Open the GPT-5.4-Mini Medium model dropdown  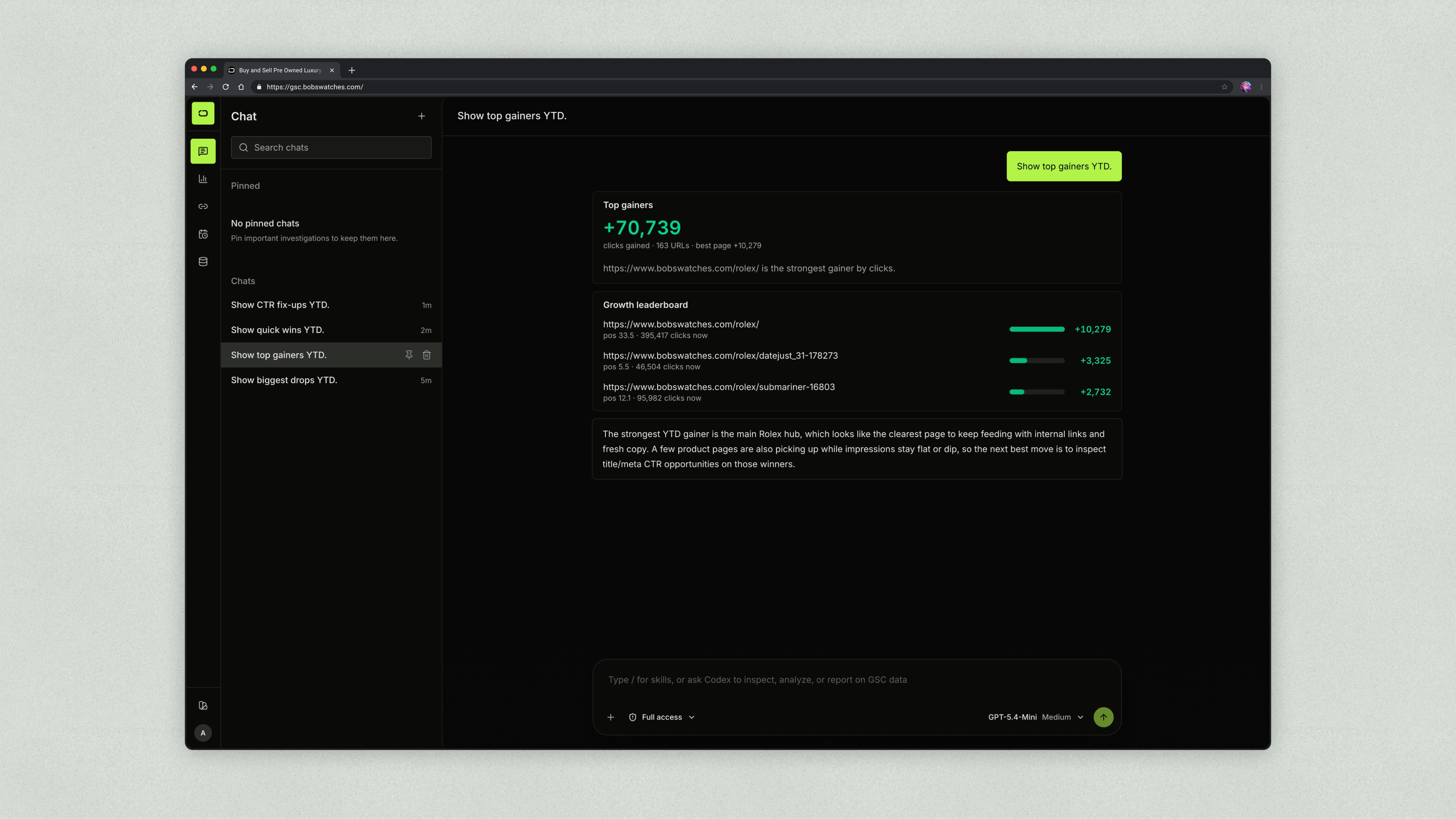tap(1036, 717)
